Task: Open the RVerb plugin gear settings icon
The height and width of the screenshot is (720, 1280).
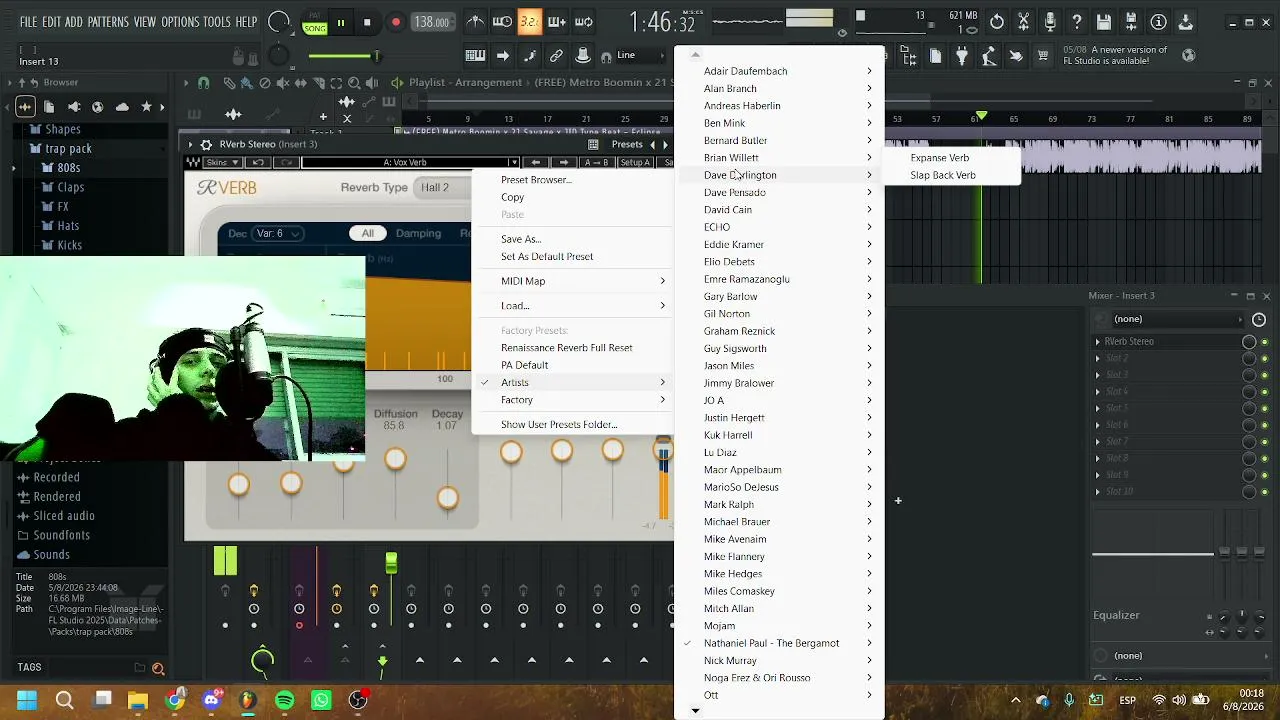Action: (207, 145)
